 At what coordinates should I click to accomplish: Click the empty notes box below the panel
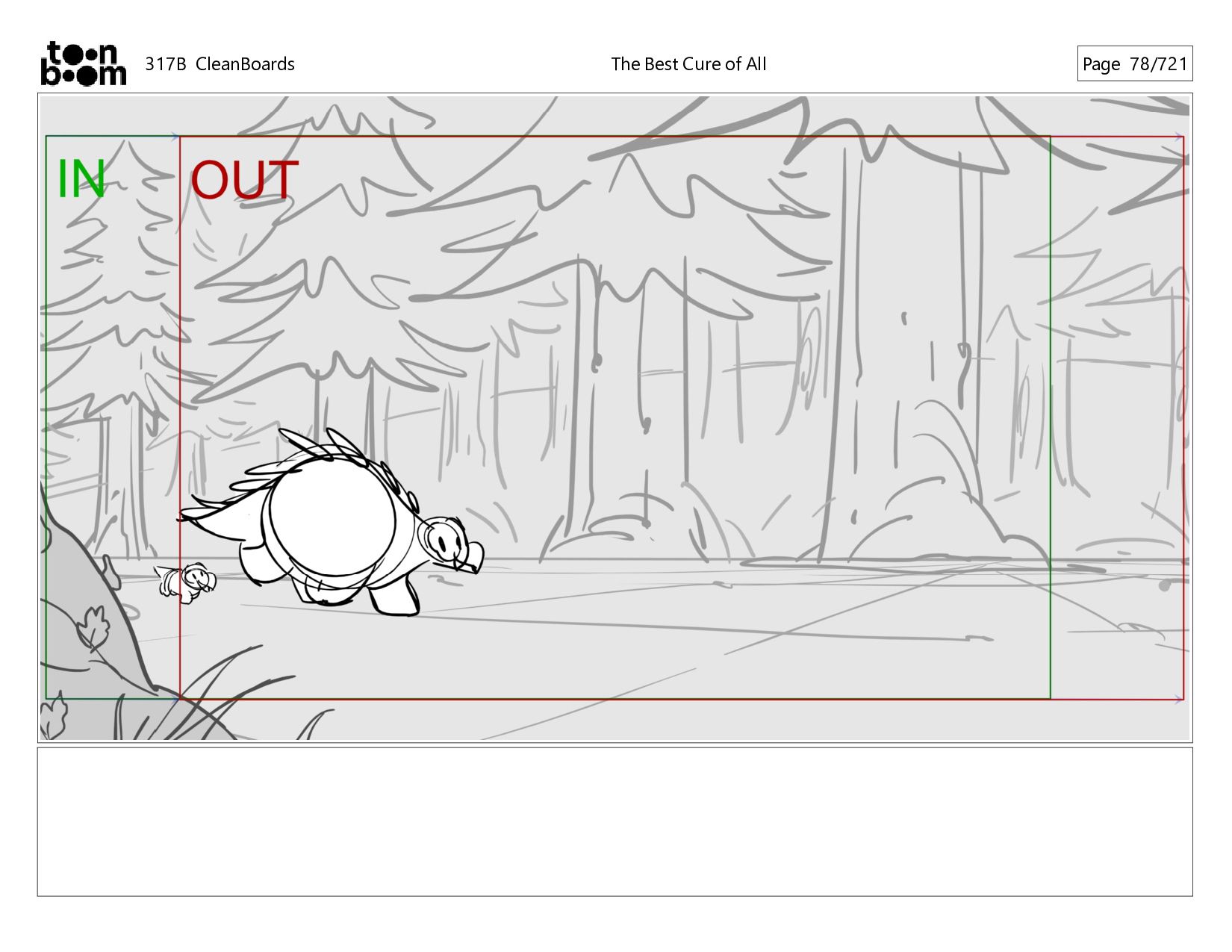pos(615,821)
